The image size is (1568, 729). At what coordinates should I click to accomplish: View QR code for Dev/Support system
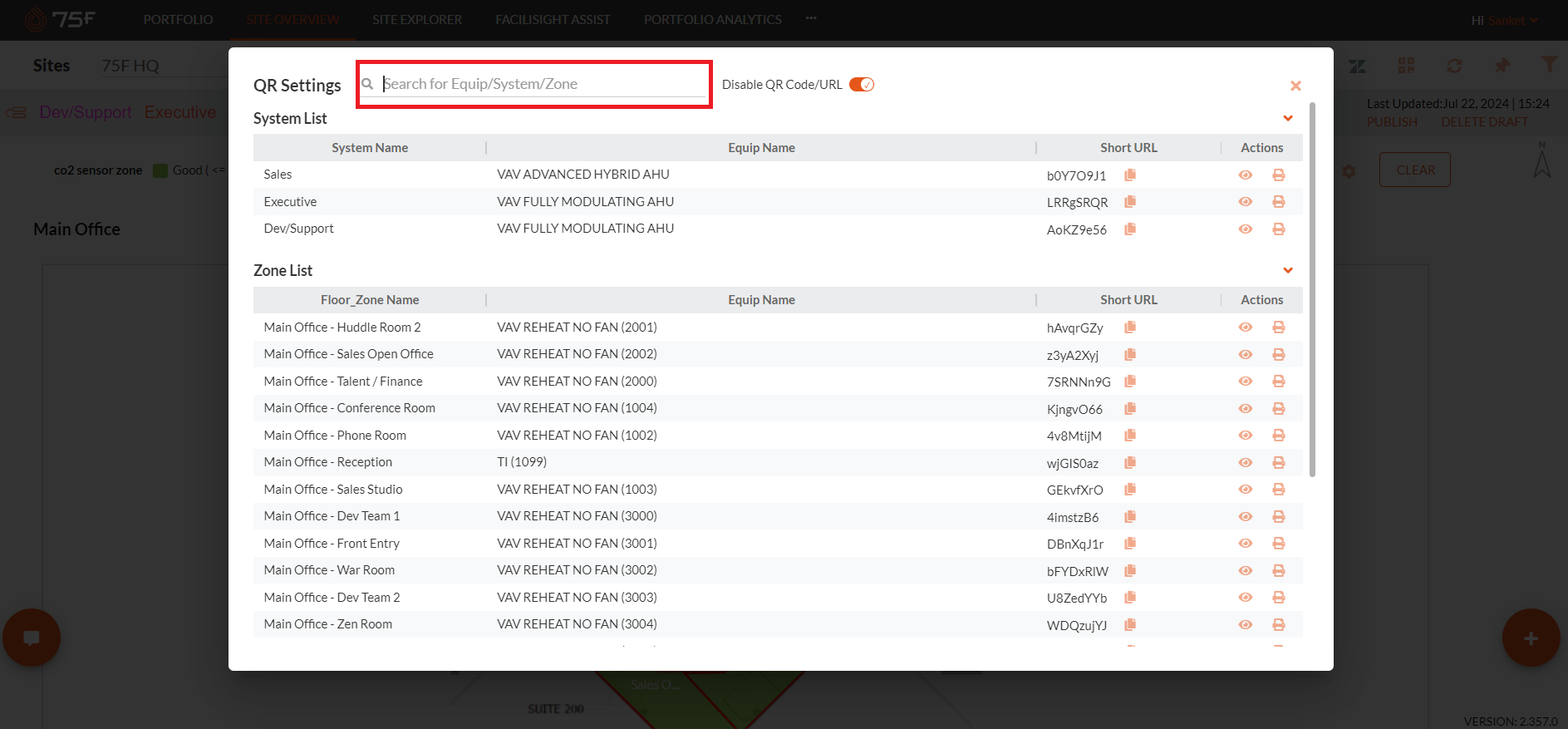click(1245, 229)
